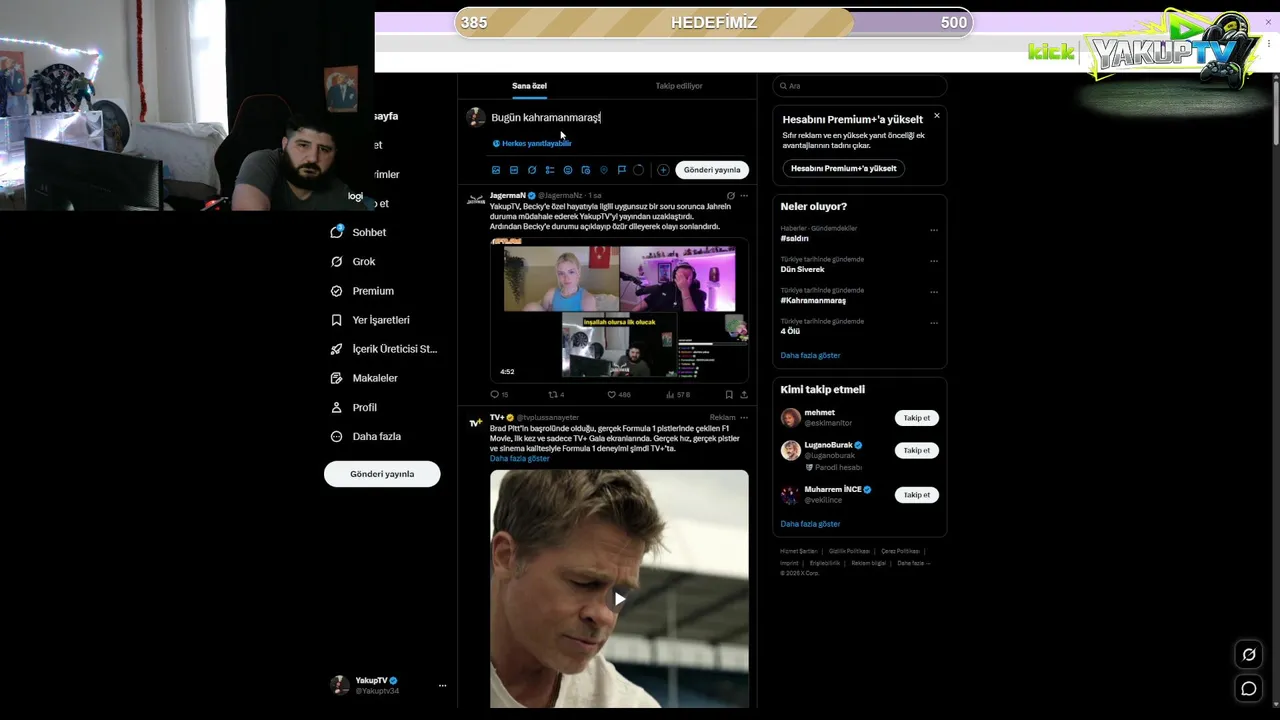
Task: Bookmark the JagermaN post
Action: pyautogui.click(x=729, y=395)
